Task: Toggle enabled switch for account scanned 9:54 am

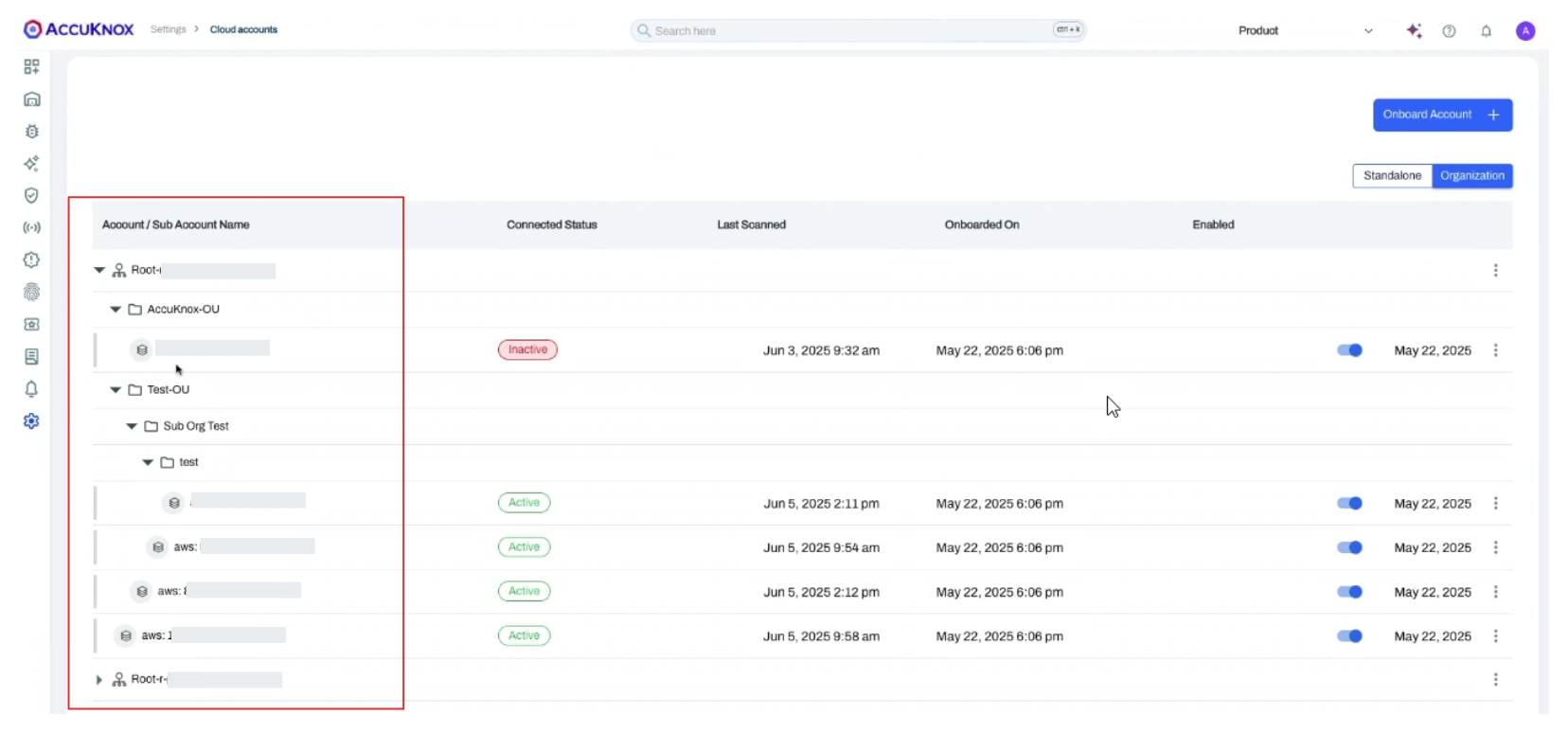Action: [1349, 547]
